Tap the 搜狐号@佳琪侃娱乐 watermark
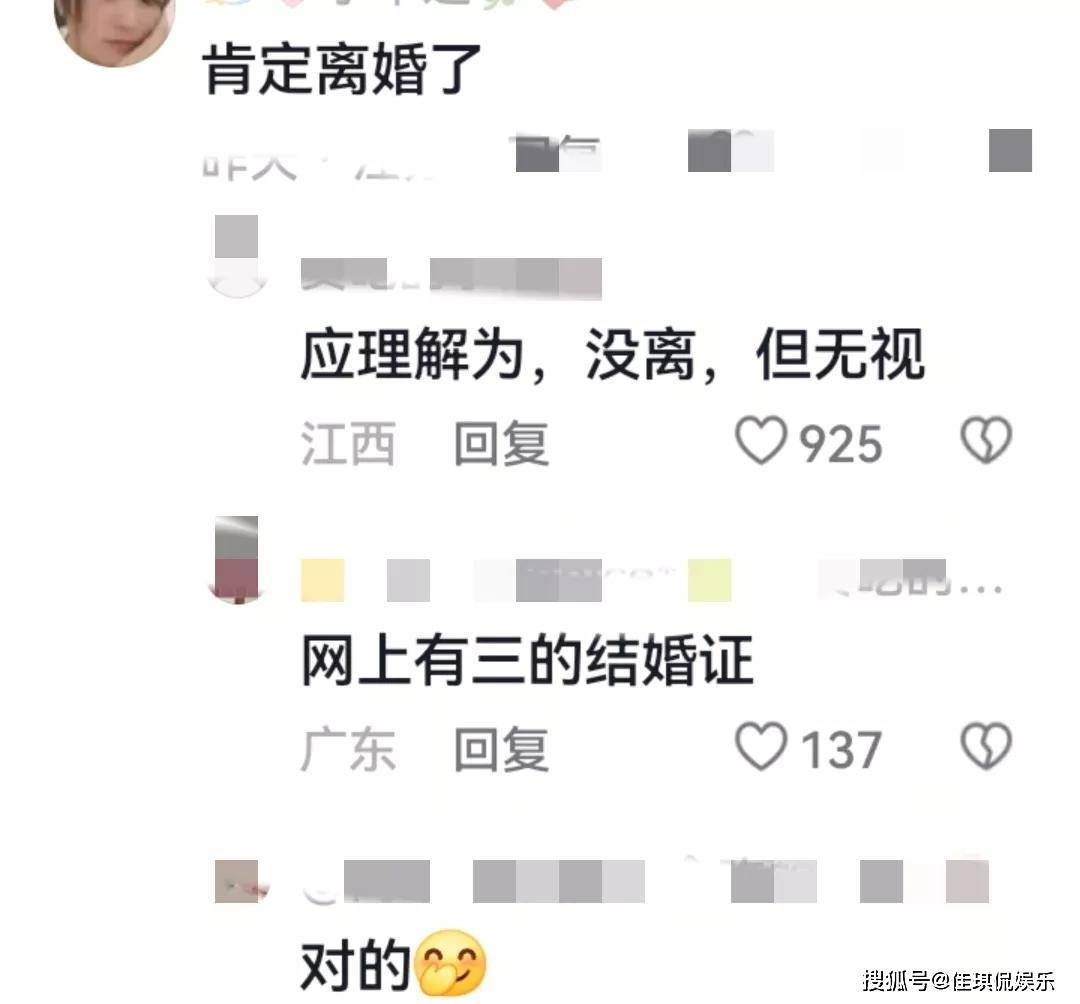Viewport: 1080px width, 1004px height. coord(958,979)
